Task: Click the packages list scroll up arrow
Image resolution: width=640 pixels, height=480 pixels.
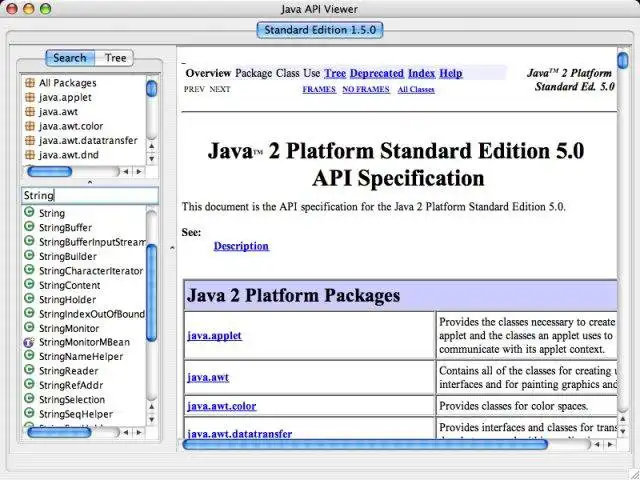Action: [152, 146]
